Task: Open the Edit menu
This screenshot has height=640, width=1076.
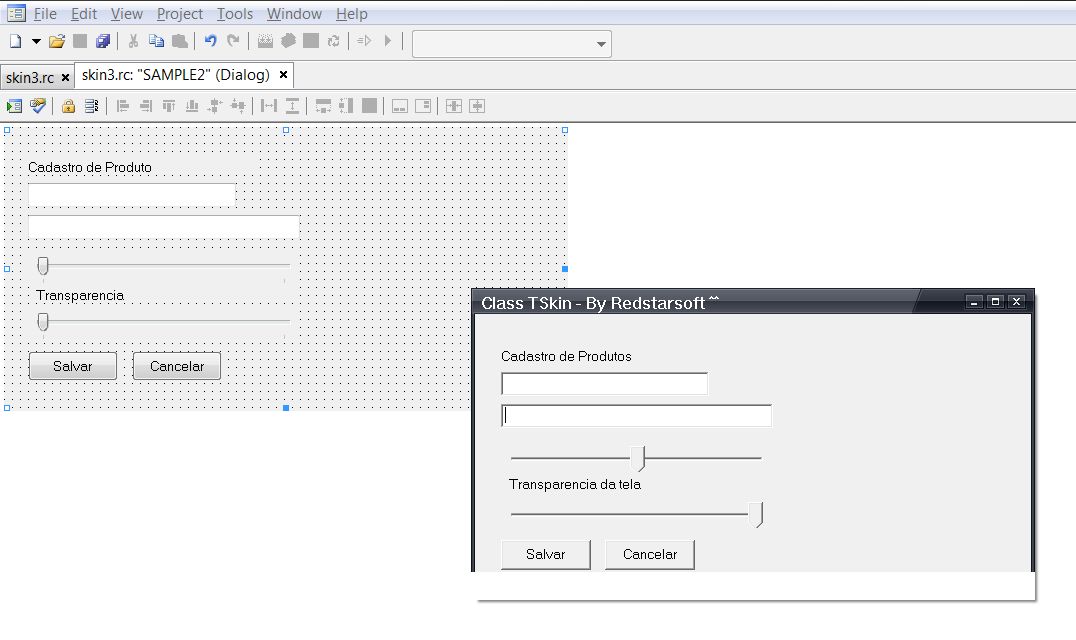Action: tap(84, 14)
